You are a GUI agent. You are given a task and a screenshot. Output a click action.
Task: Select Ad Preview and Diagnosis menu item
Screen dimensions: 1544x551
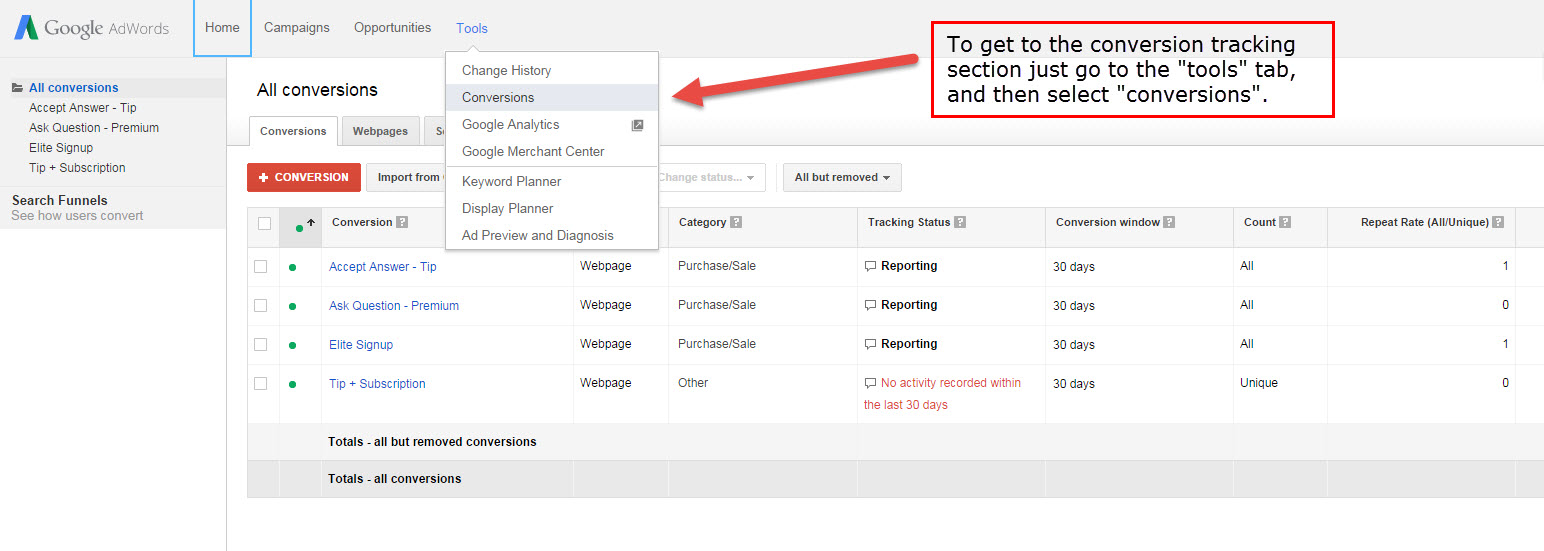coord(552,236)
